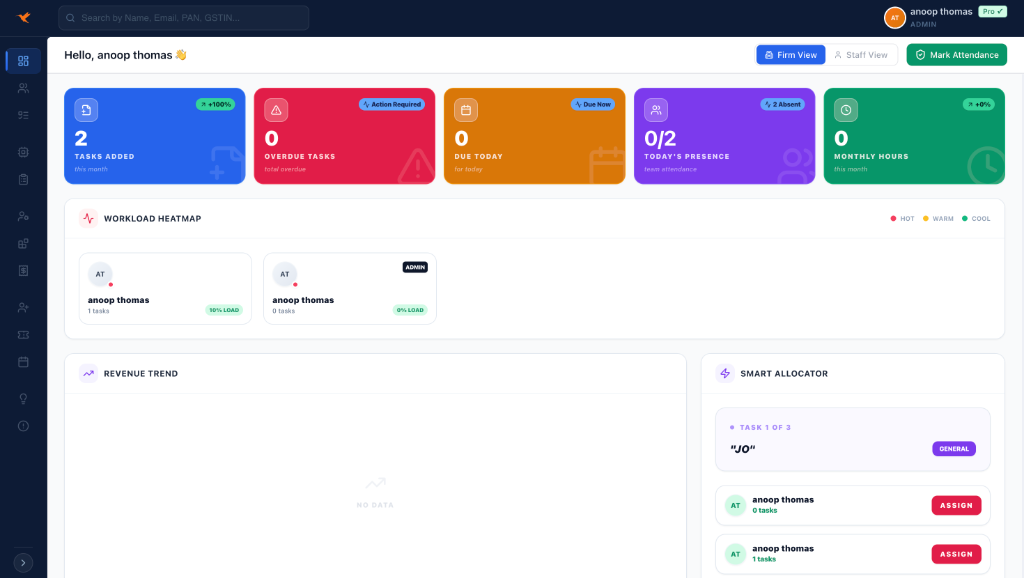Click the Workload Heatmap activity pulse icon
Image resolution: width=1024 pixels, height=578 pixels.
pos(87,217)
